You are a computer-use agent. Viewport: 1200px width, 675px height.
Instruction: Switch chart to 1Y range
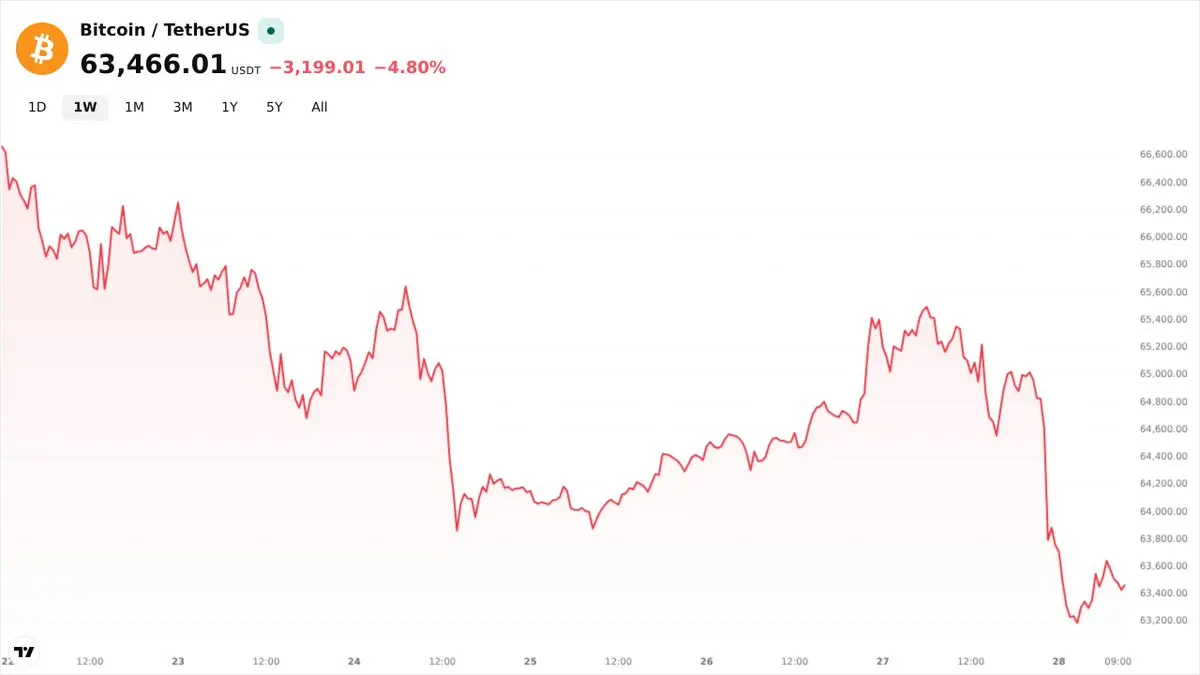click(x=230, y=107)
